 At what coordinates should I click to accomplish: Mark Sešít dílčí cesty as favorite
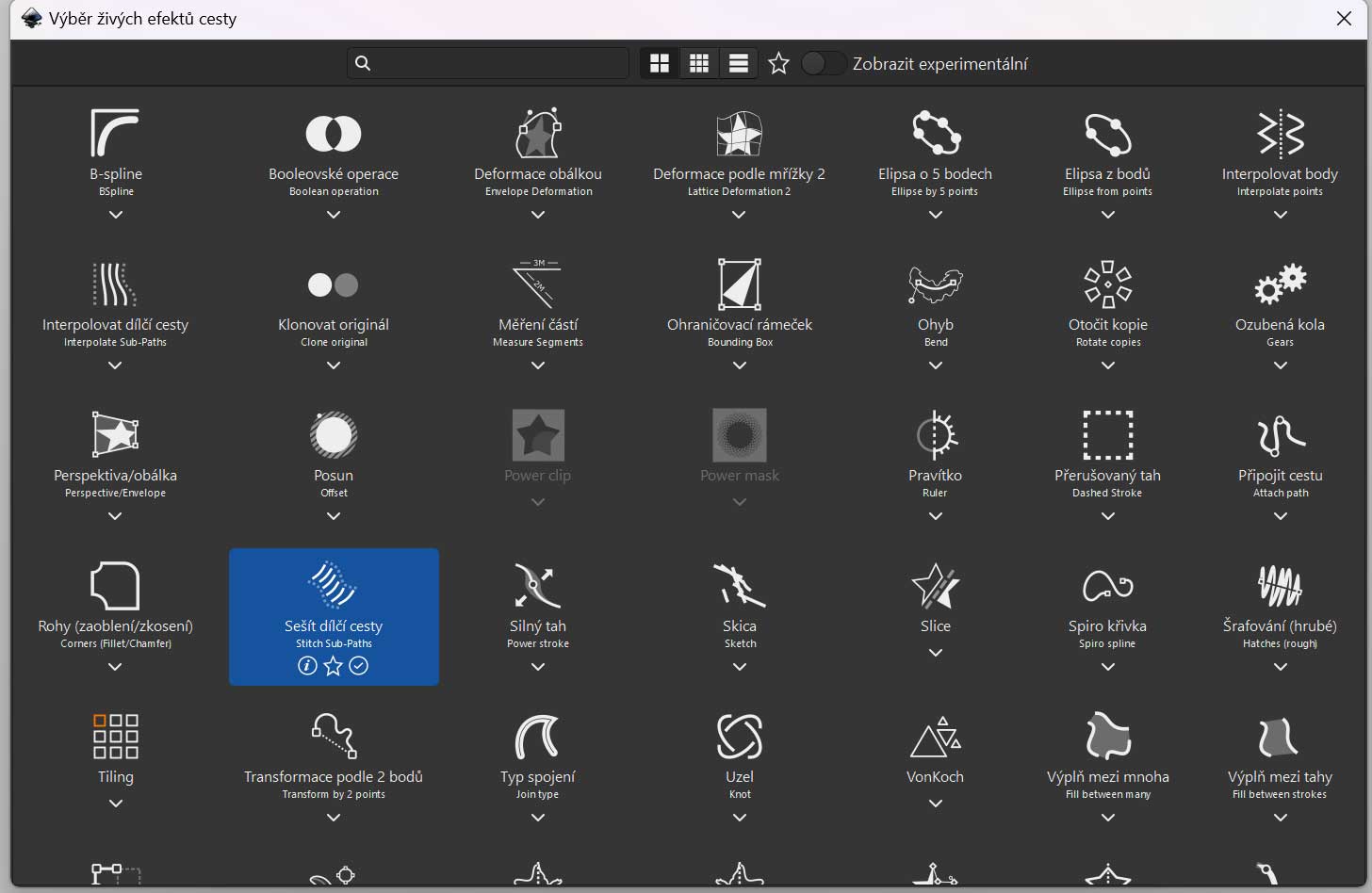click(x=333, y=666)
